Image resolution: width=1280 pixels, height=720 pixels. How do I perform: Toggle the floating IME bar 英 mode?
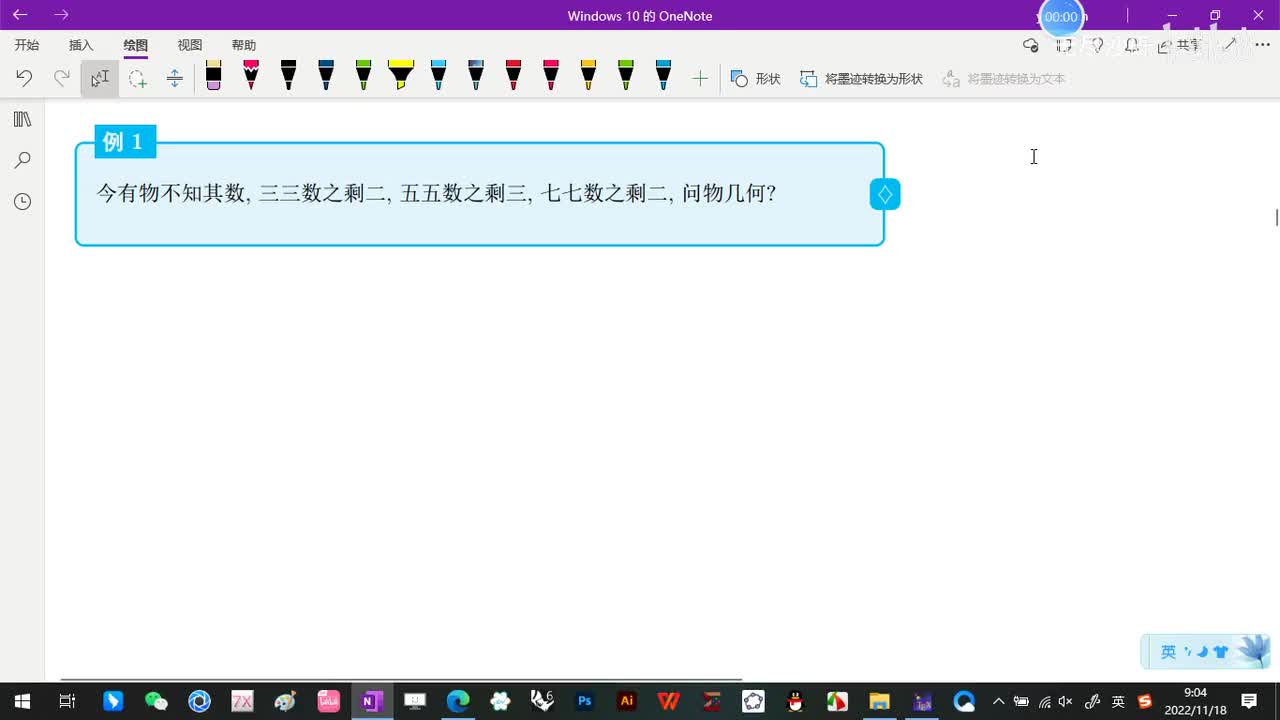(x=1168, y=652)
